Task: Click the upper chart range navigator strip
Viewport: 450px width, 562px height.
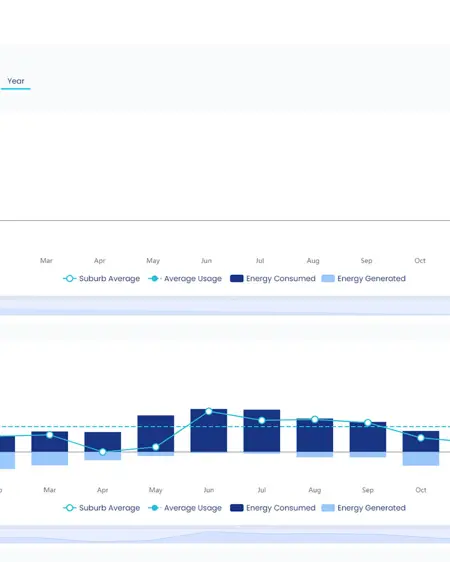Action: point(225,306)
